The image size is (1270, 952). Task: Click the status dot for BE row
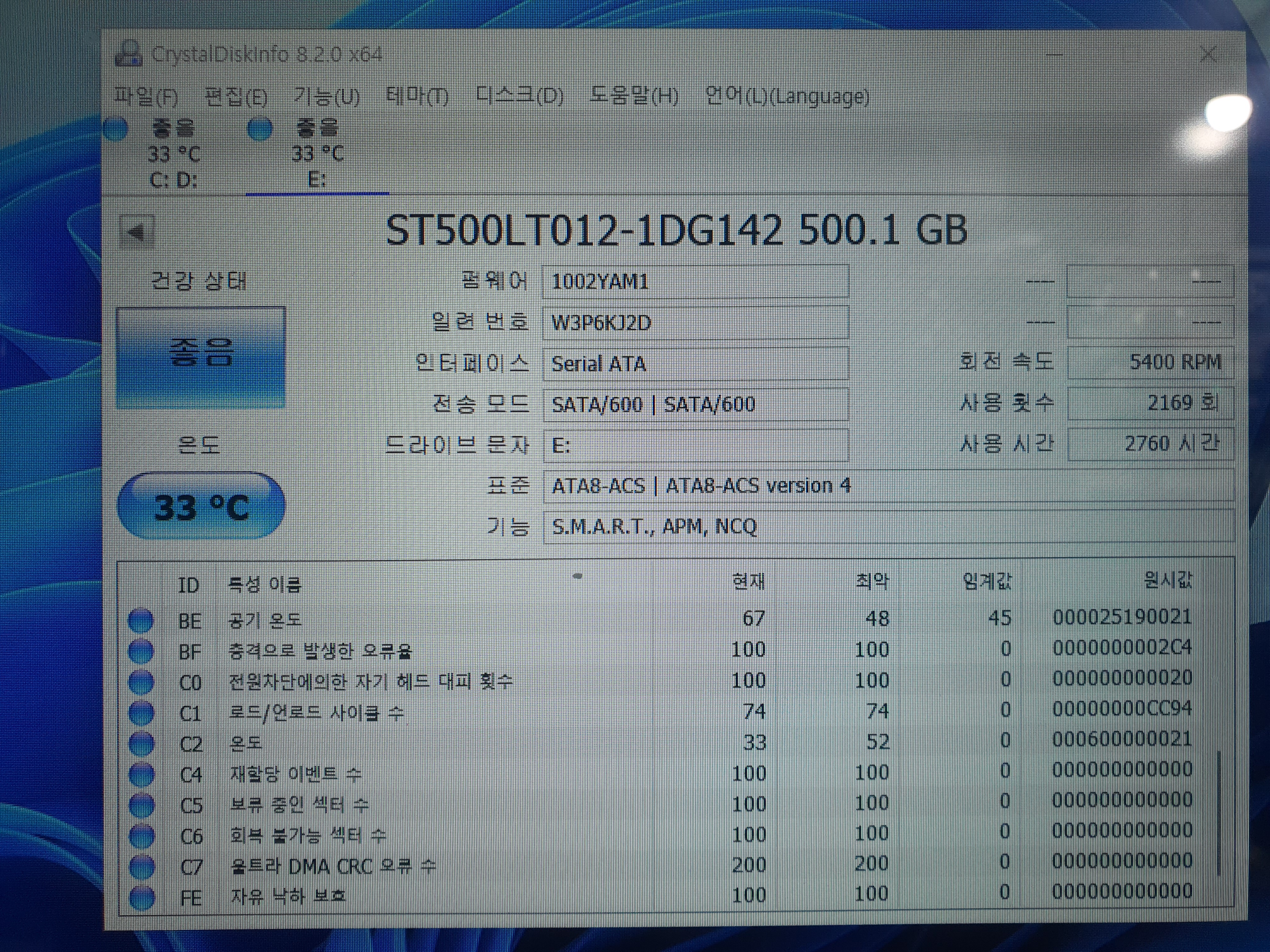click(x=141, y=620)
